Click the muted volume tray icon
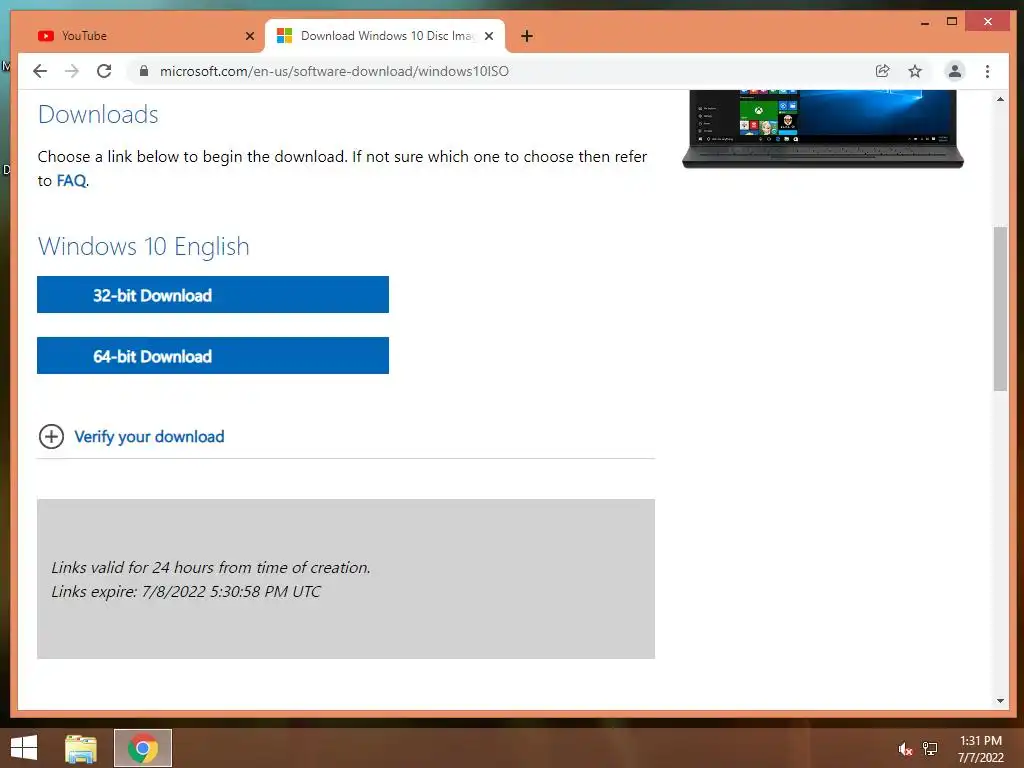 (905, 749)
